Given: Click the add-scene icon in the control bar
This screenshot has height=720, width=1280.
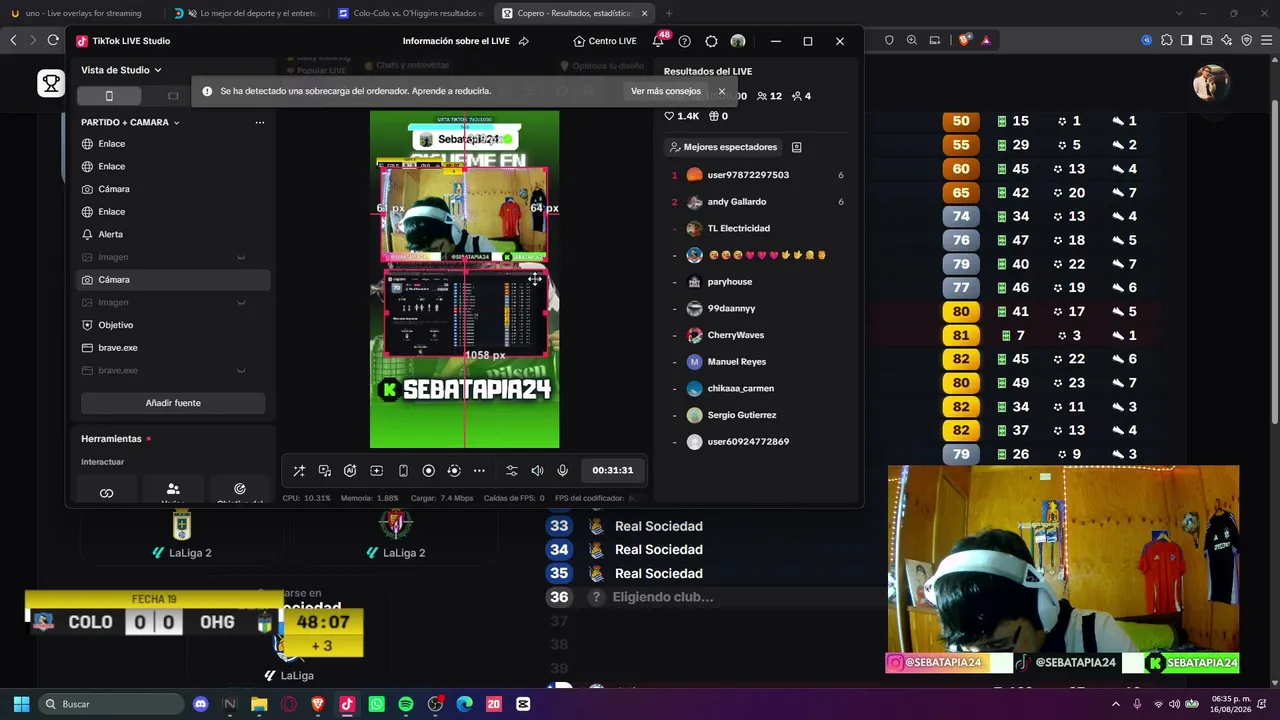Looking at the screenshot, I should point(376,470).
